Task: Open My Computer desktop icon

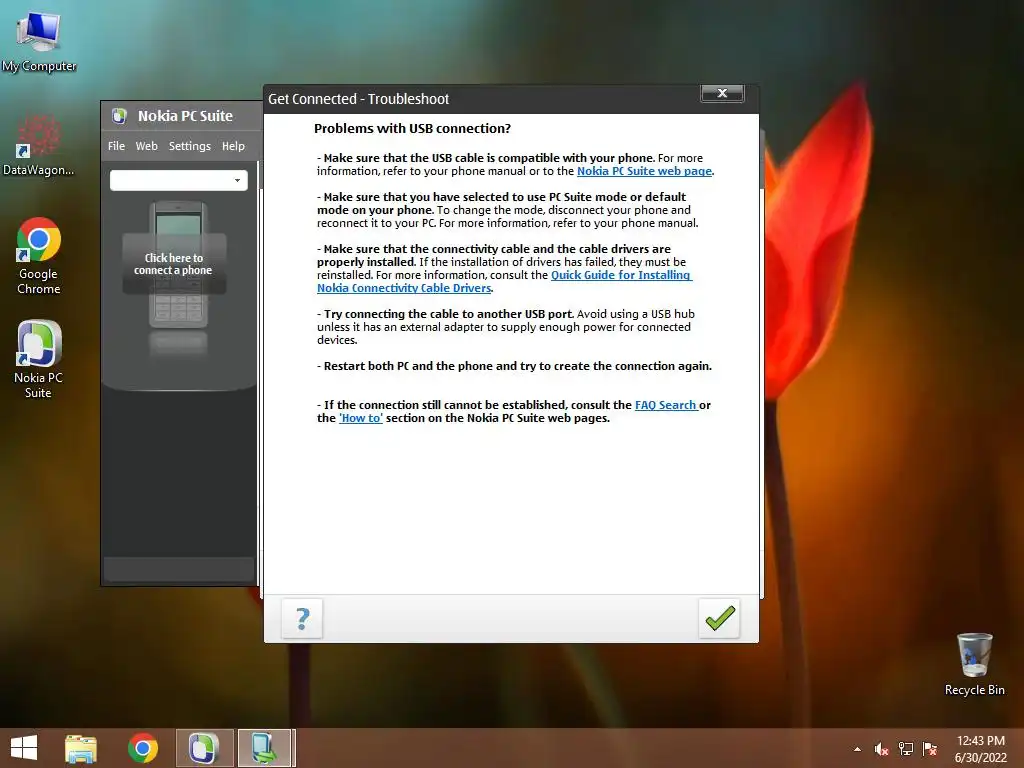Action: [x=39, y=41]
